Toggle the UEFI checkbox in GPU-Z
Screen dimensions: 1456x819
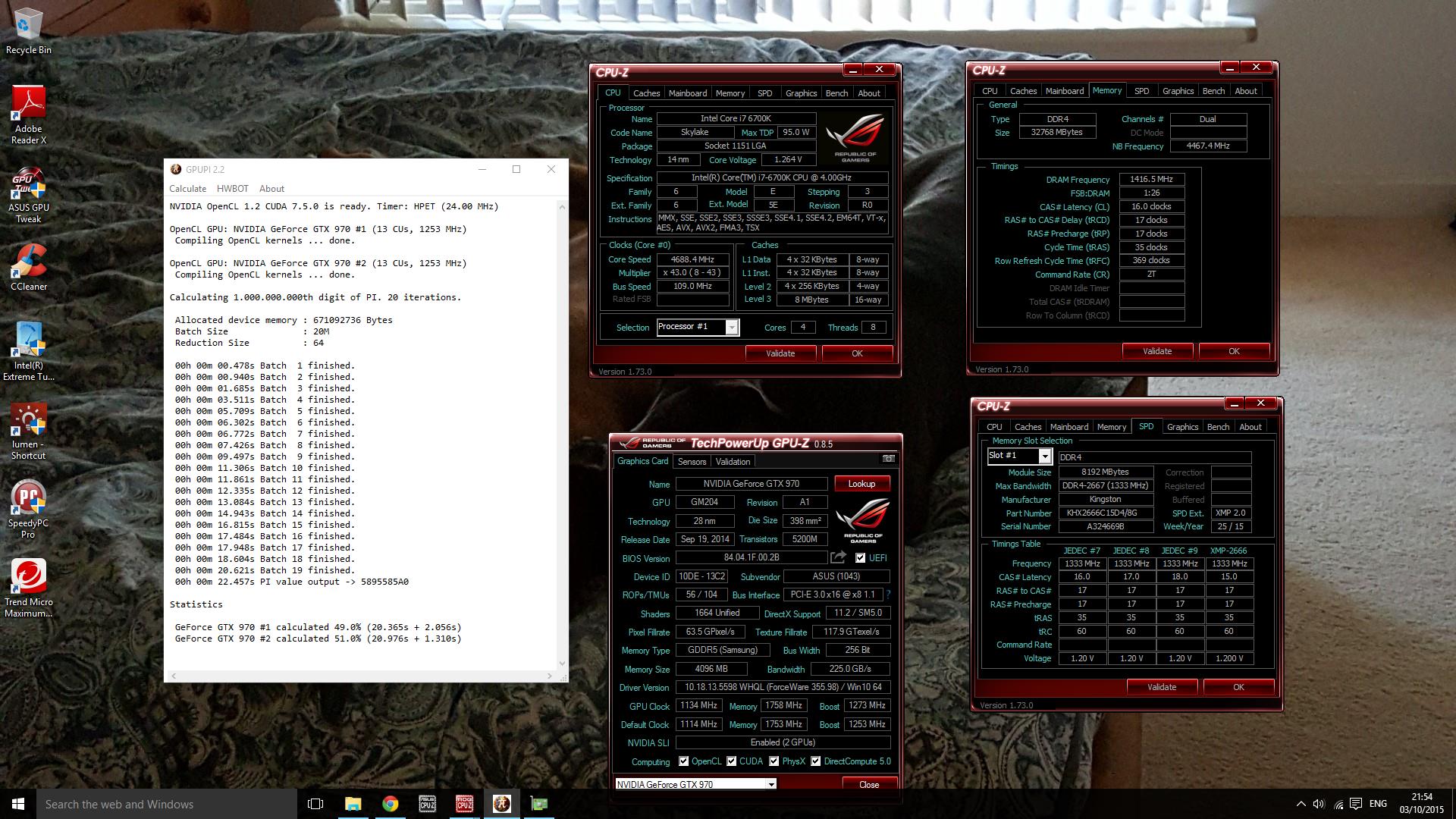coord(861,557)
